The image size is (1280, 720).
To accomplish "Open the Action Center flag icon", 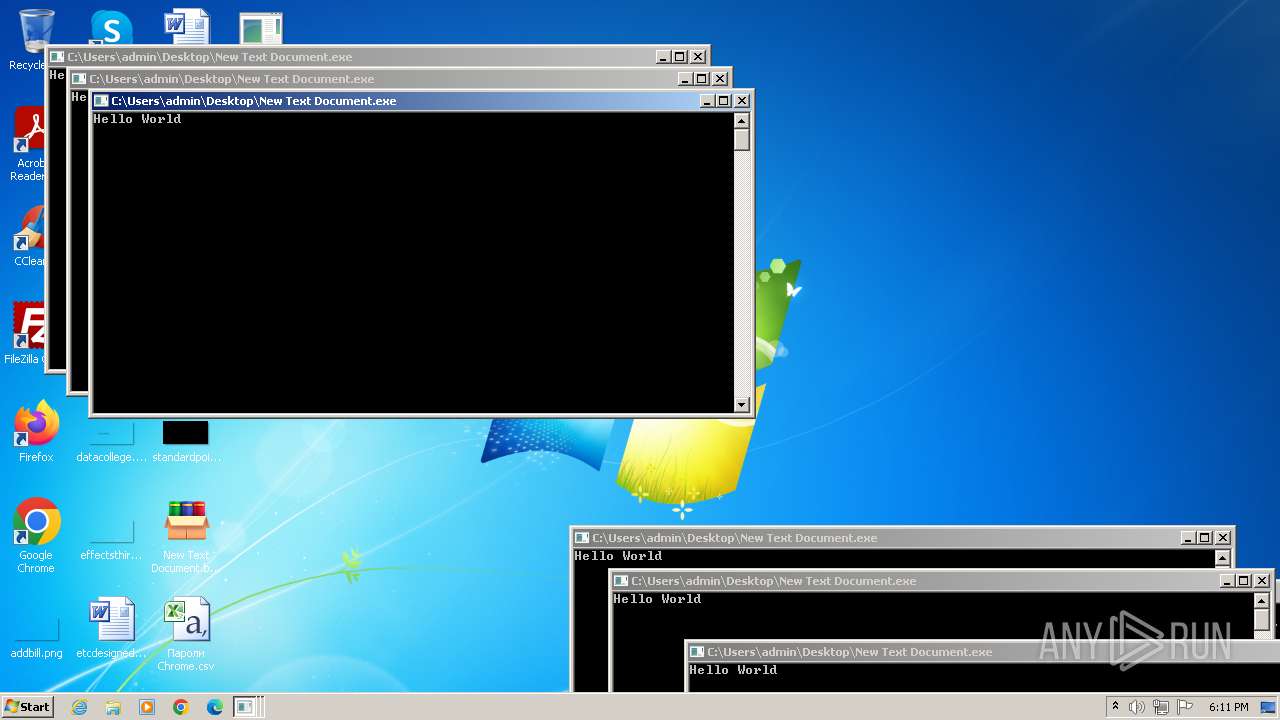I will (1185, 707).
